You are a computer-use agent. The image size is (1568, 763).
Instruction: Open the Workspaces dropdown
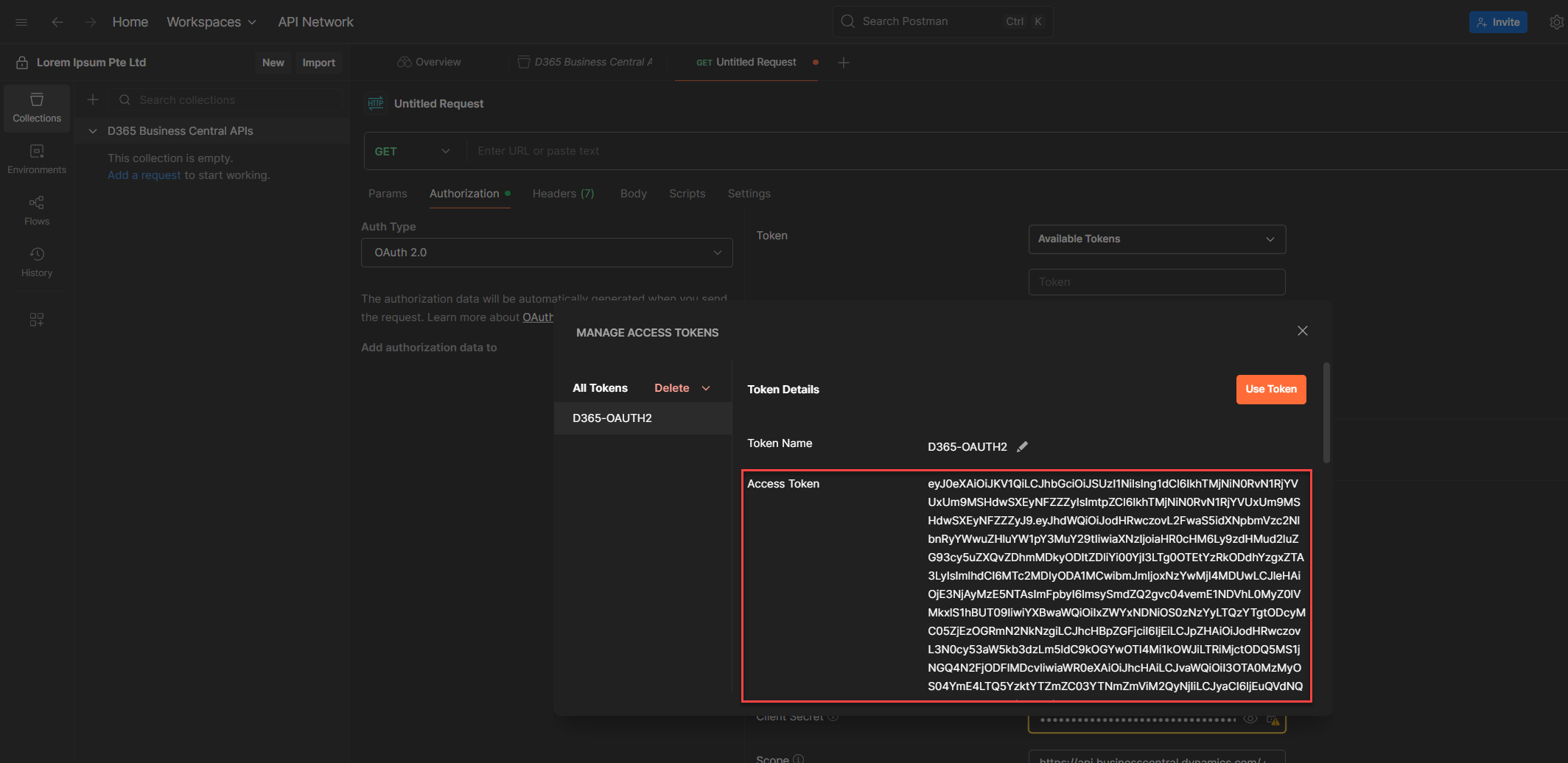[211, 22]
